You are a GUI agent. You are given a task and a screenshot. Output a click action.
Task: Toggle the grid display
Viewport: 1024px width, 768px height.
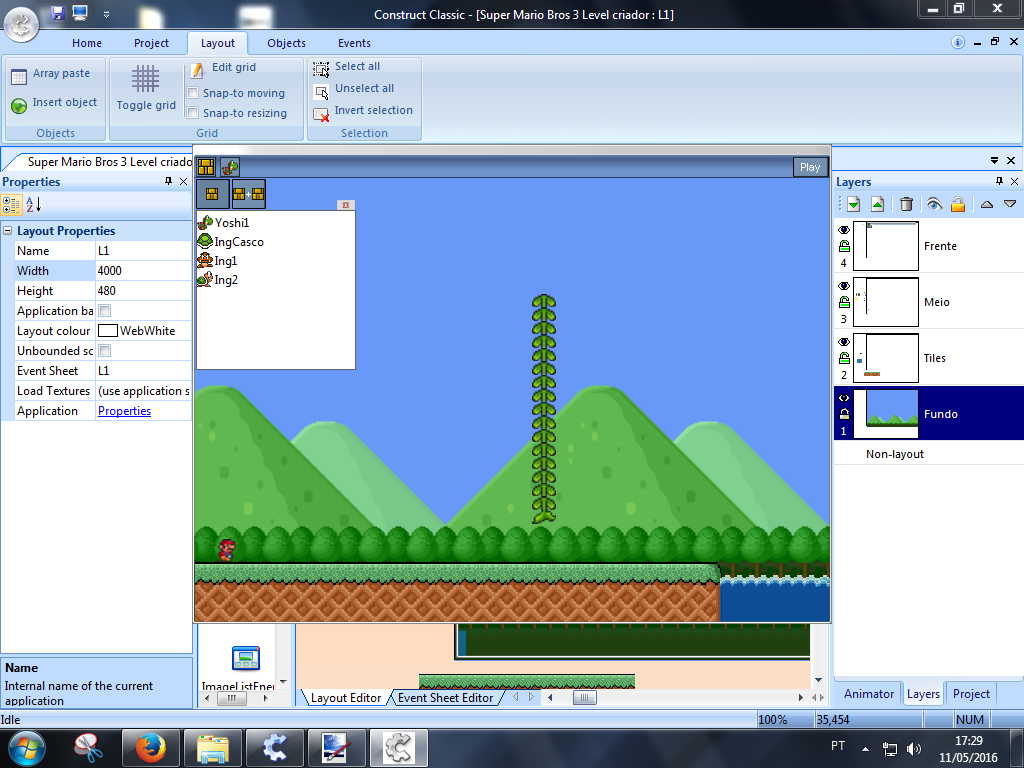tap(146, 88)
